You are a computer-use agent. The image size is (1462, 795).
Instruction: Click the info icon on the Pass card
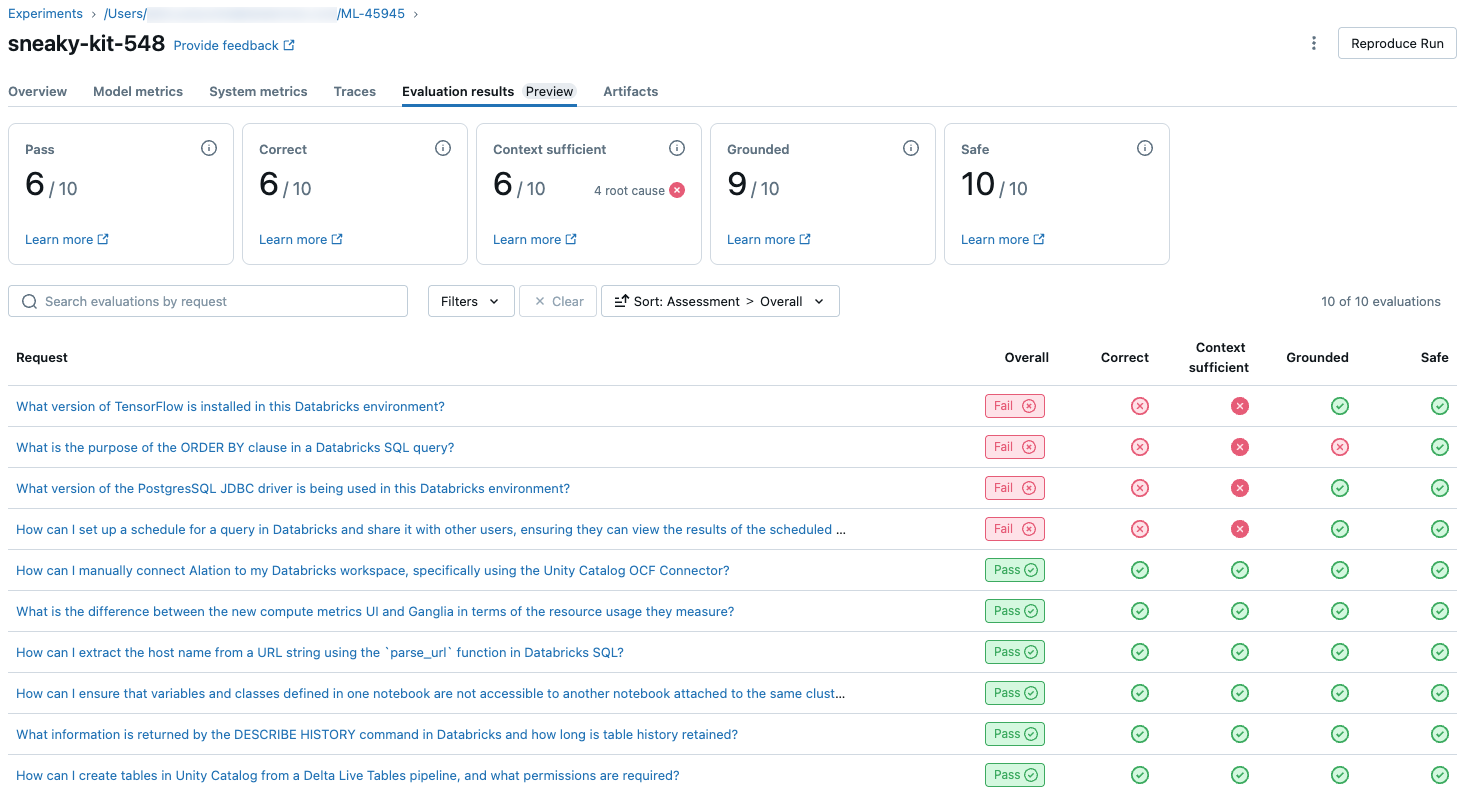[209, 148]
